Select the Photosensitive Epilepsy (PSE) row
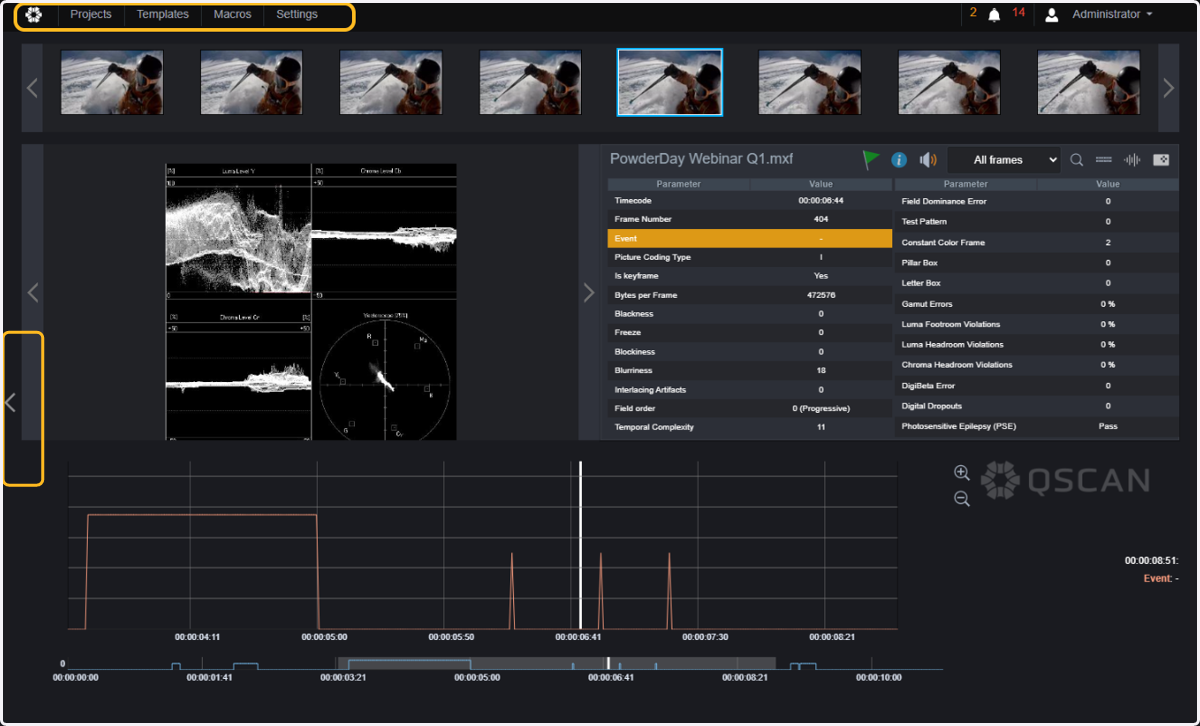The width and height of the screenshot is (1200, 726). 1036,426
